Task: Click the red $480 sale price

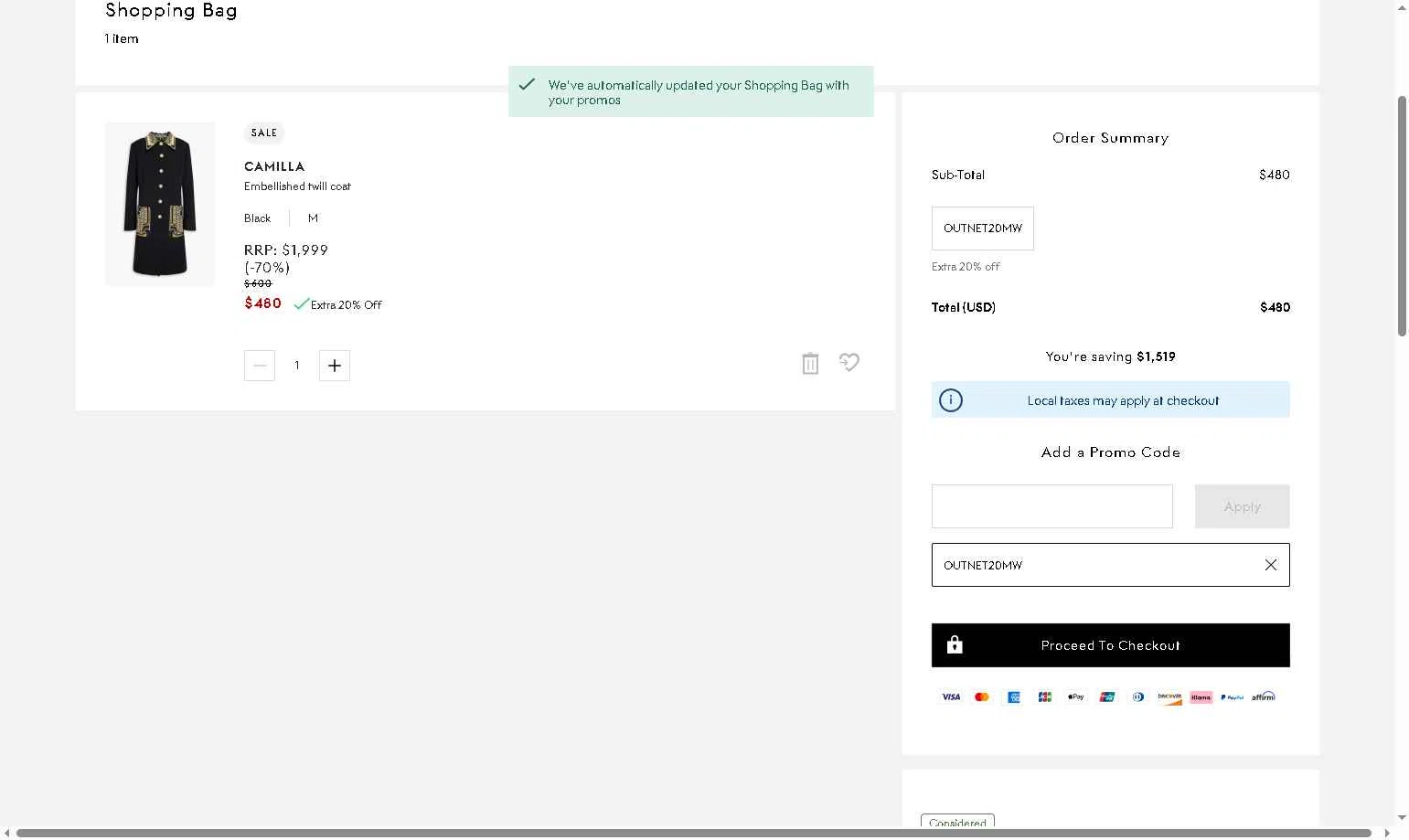Action: click(262, 303)
